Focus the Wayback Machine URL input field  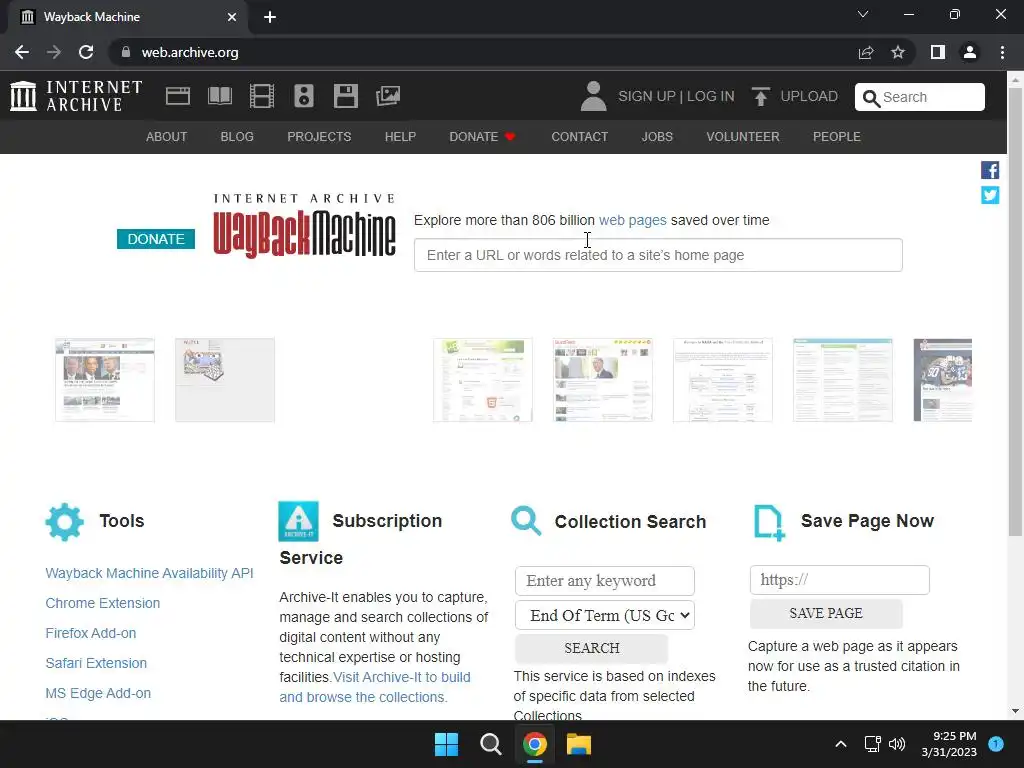click(x=658, y=255)
